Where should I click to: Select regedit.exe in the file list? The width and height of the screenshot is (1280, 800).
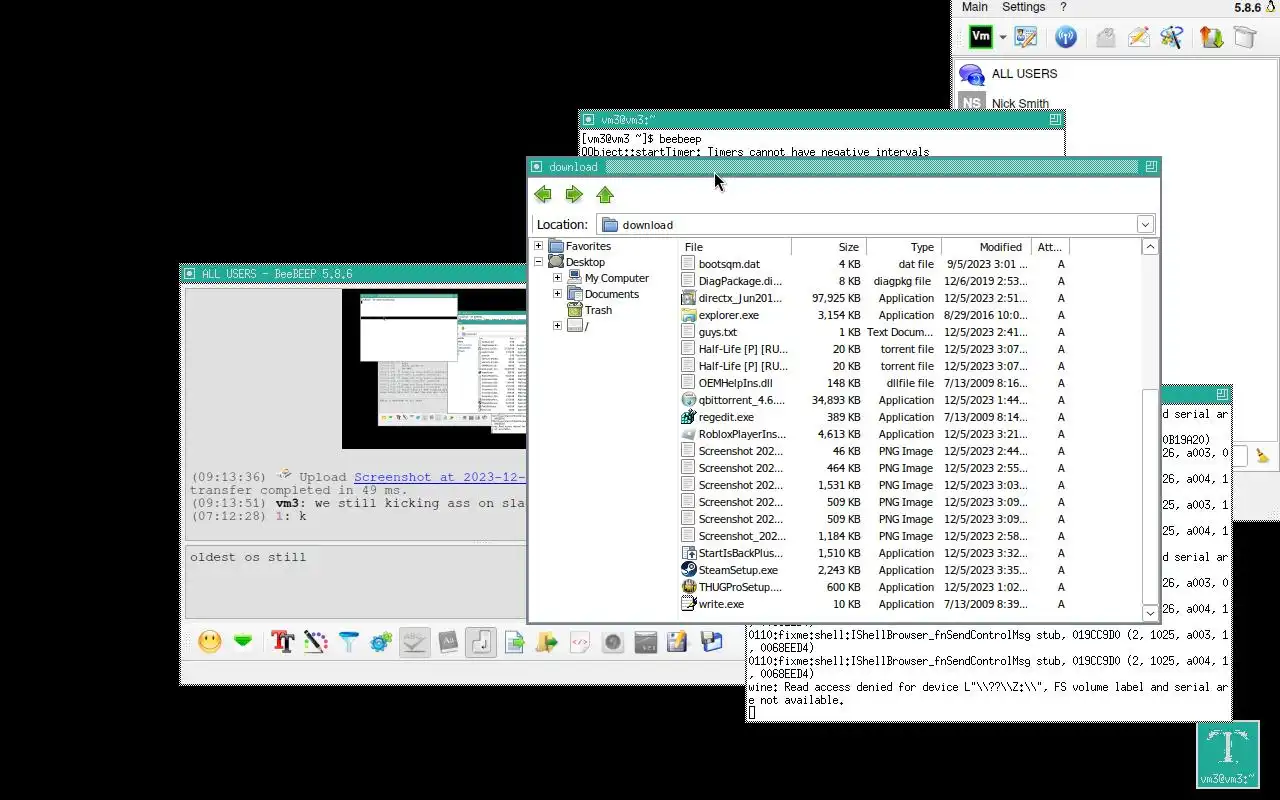(x=726, y=417)
